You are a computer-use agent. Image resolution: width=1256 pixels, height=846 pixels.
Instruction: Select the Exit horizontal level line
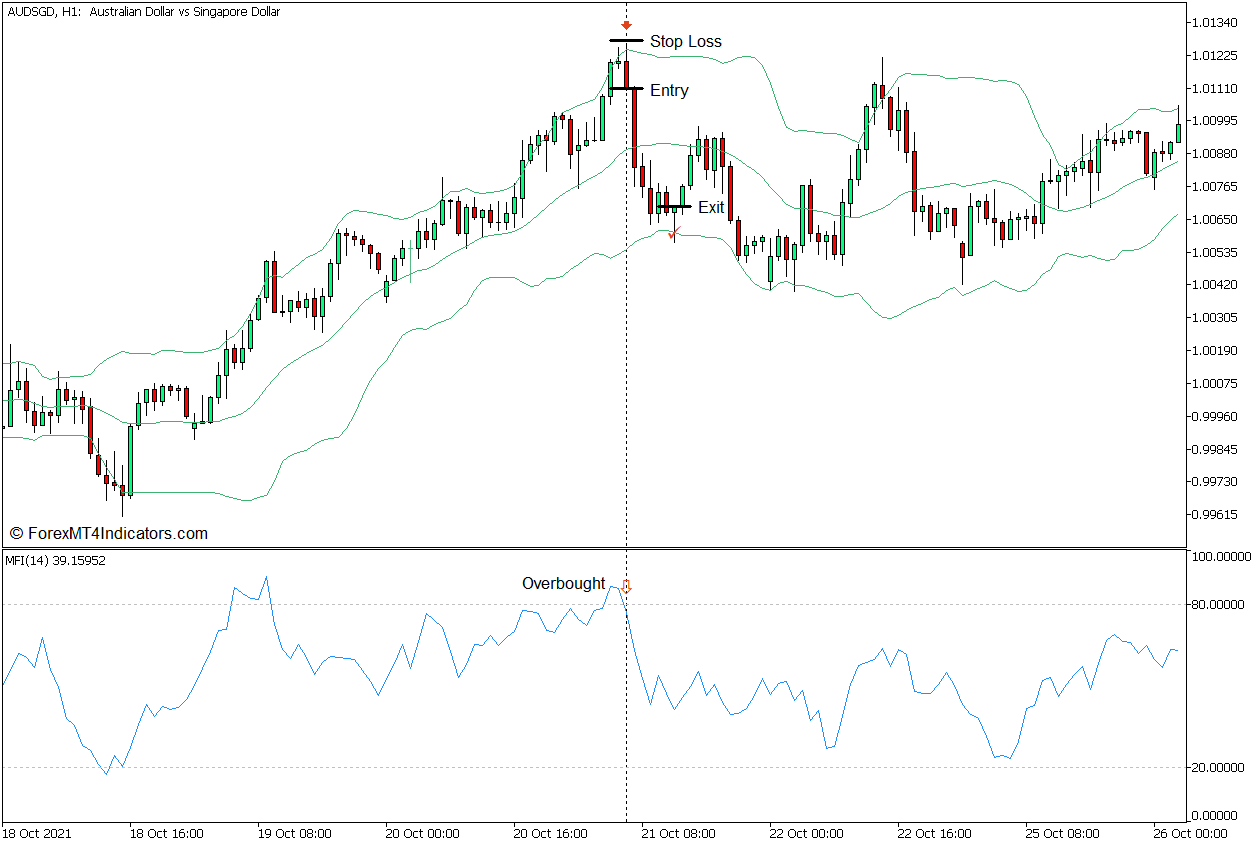pyautogui.click(x=676, y=207)
